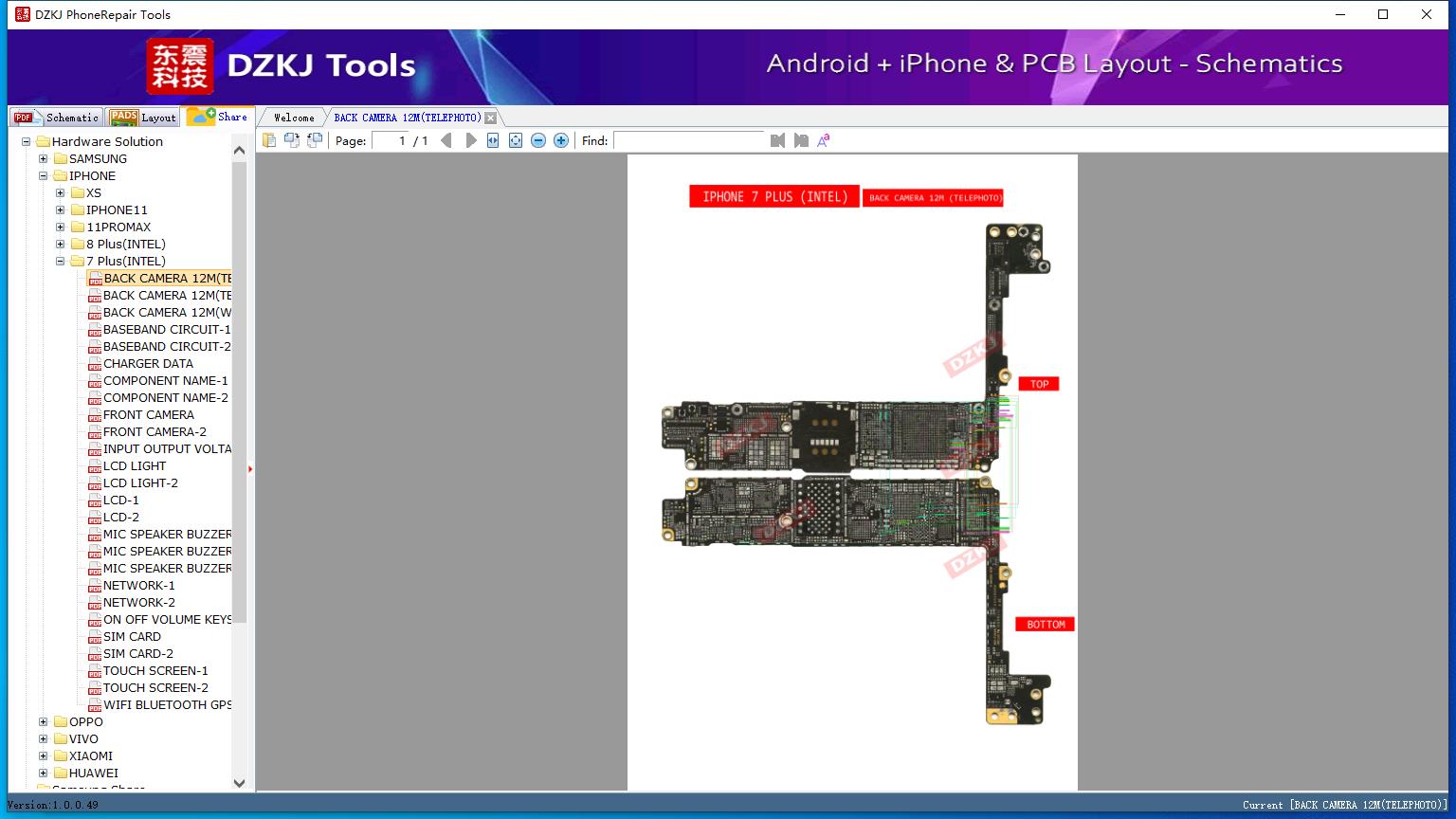
Task: Select LCD-1 in the tree
Action: pyautogui.click(x=121, y=500)
